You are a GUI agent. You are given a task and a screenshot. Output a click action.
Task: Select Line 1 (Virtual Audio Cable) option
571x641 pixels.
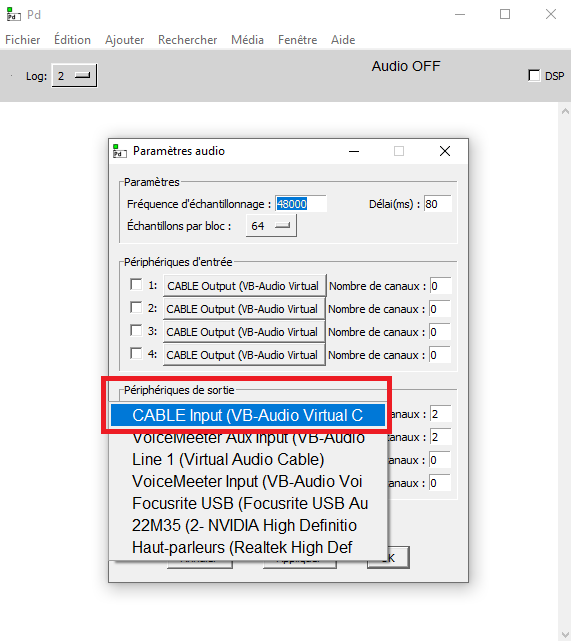(248, 459)
